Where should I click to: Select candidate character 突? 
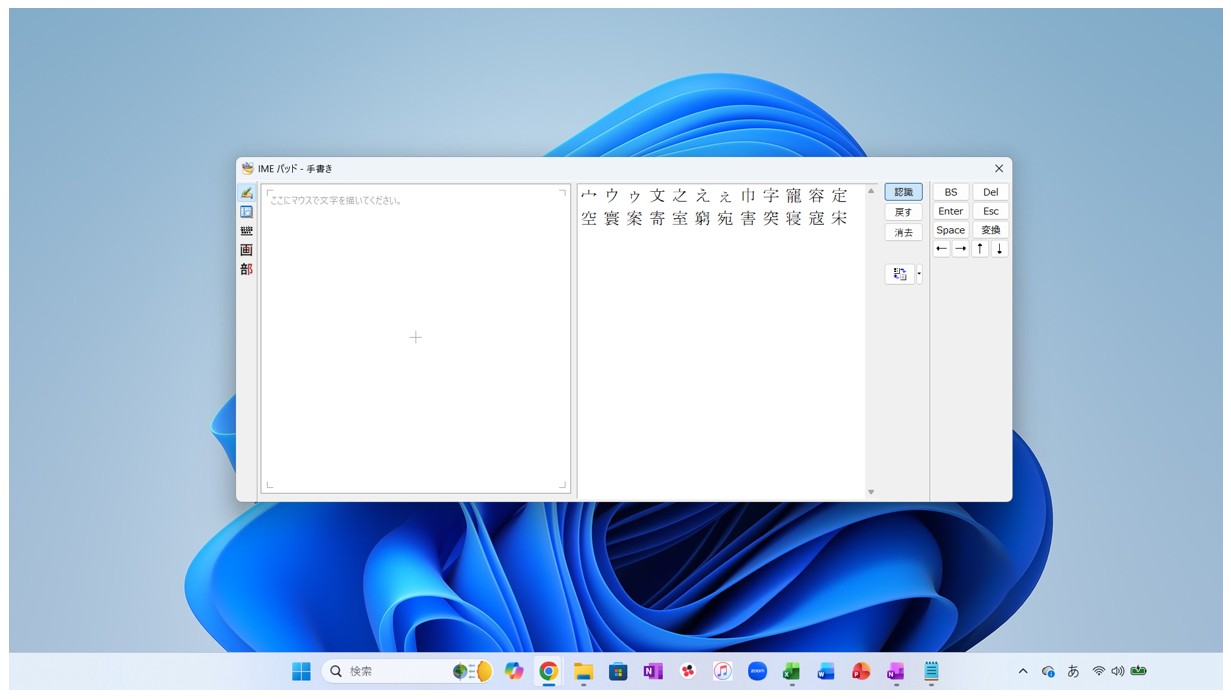771,219
